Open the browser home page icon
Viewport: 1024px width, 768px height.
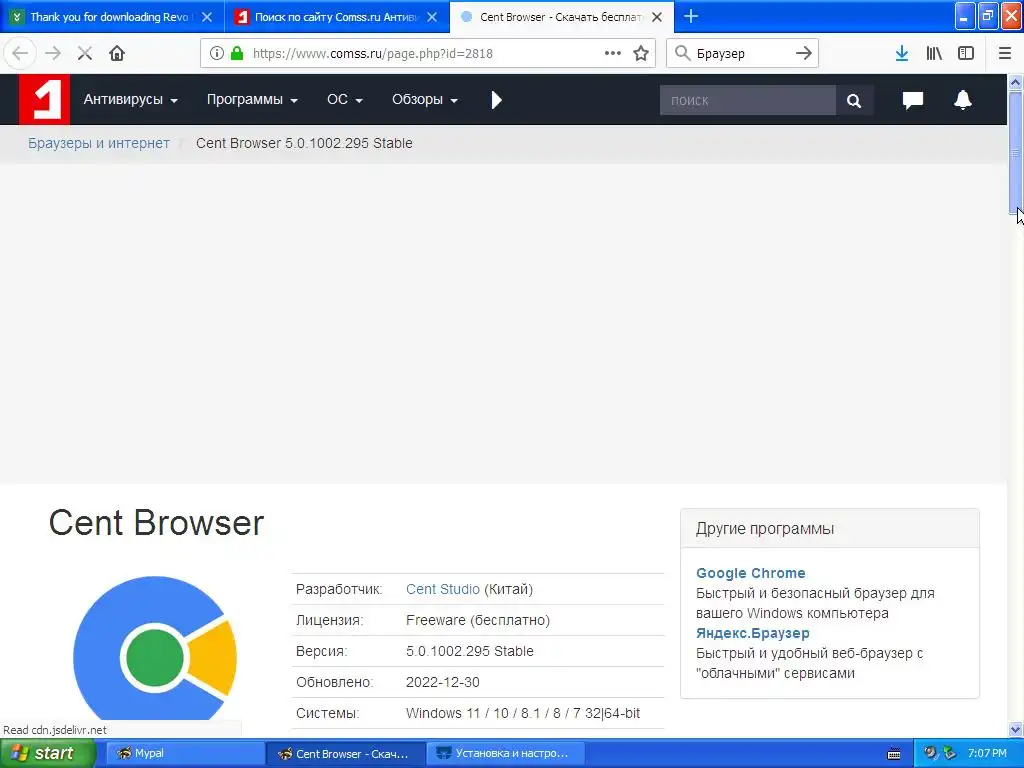pyautogui.click(x=117, y=54)
